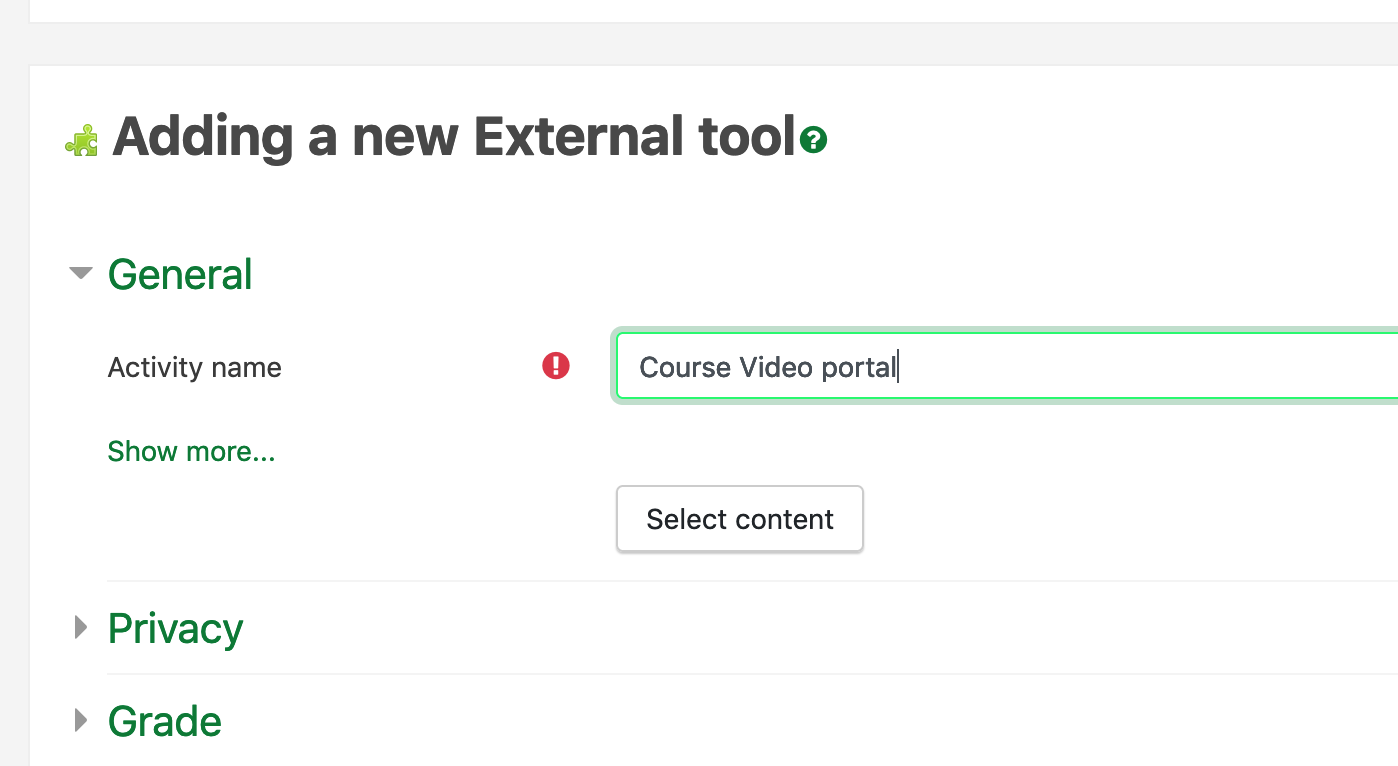Click the red required icon near Activity name

(x=556, y=366)
